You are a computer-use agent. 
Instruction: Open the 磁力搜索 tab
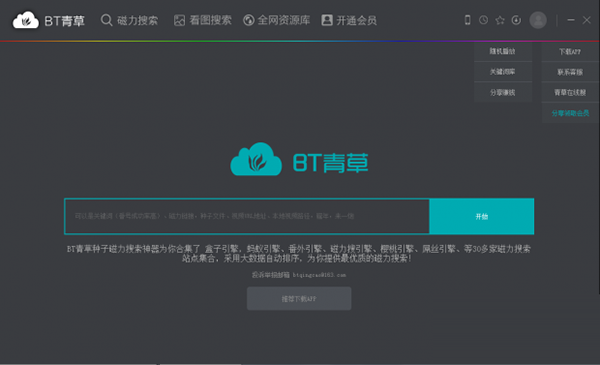click(129, 20)
